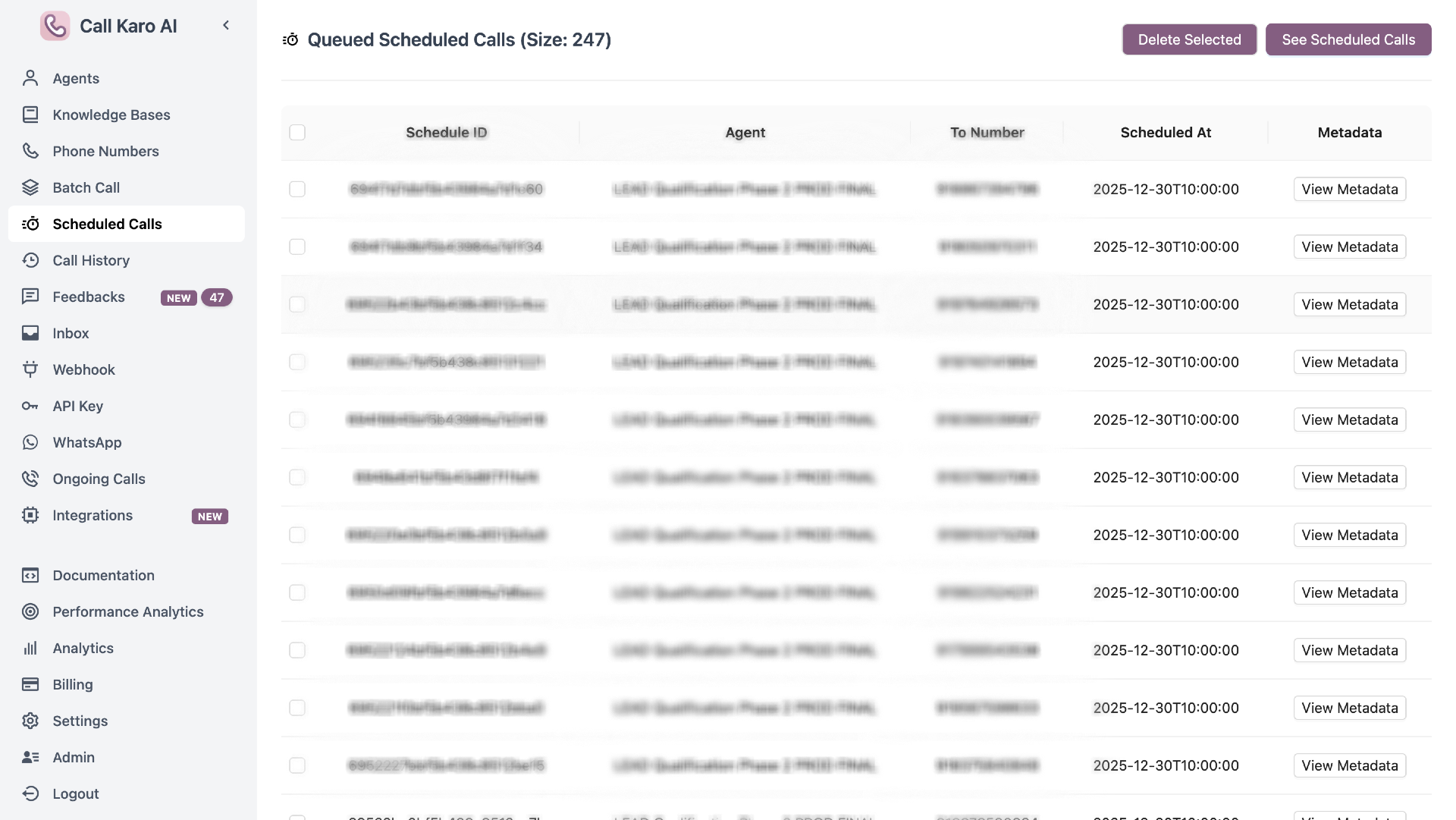
Task: Navigate to the Scheduled Calls menu entry
Action: coord(107,224)
